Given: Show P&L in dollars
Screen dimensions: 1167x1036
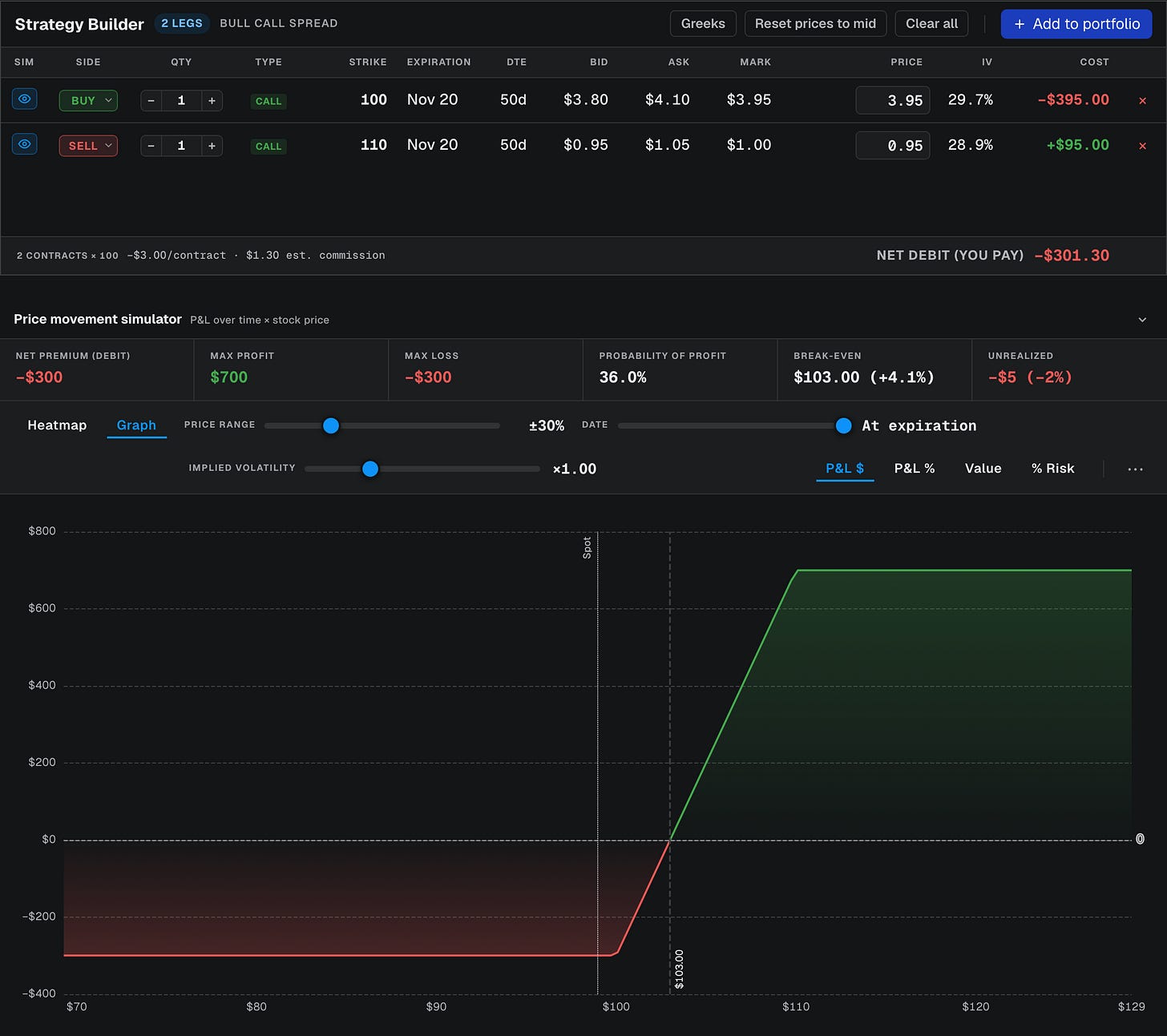Looking at the screenshot, I should coord(845,468).
